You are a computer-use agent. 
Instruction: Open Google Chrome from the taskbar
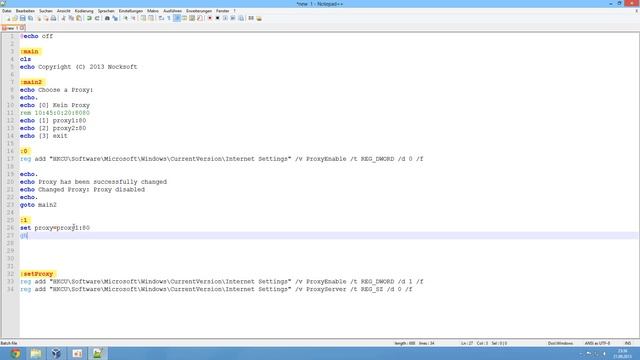(x=16, y=353)
